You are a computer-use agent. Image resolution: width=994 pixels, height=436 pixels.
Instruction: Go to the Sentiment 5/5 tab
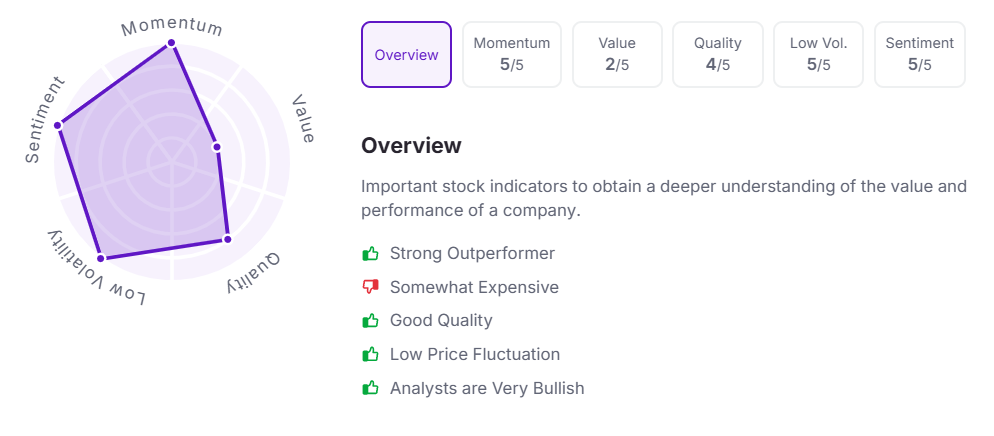coord(920,55)
